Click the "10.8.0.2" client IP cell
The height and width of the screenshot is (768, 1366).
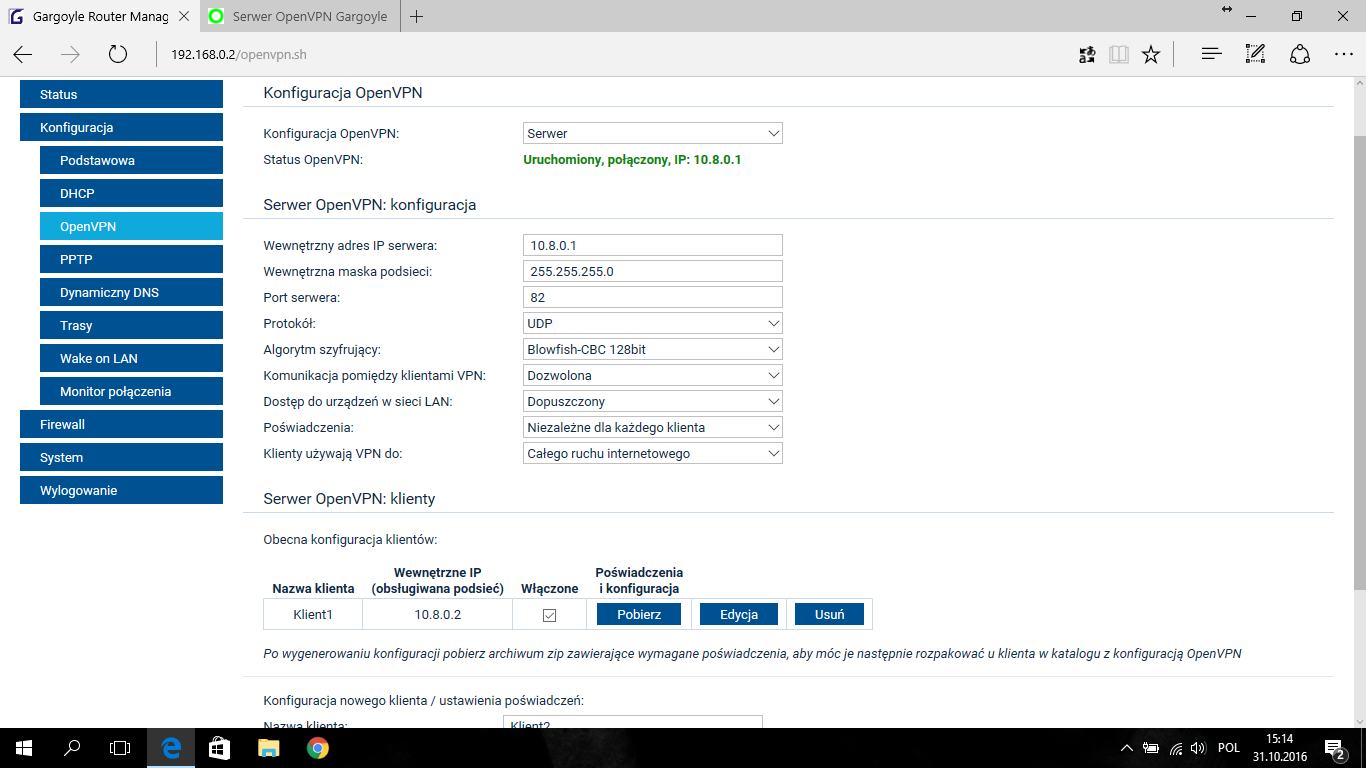437,615
